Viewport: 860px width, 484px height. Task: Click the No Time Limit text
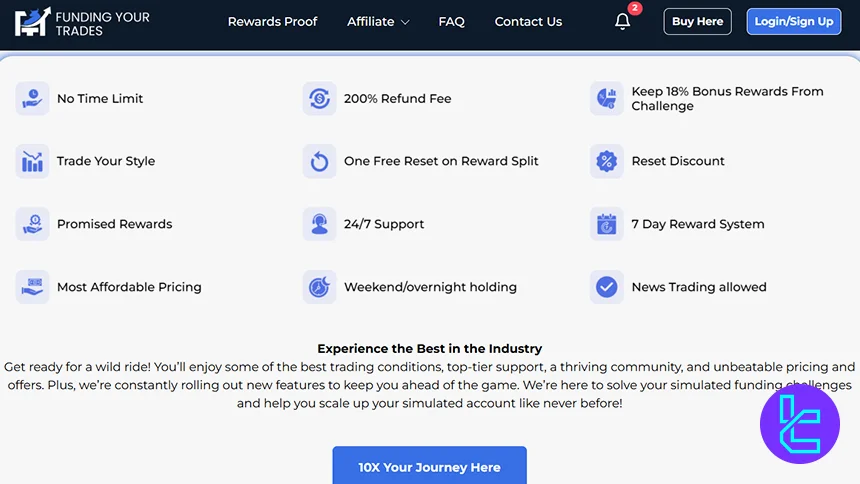(100, 99)
